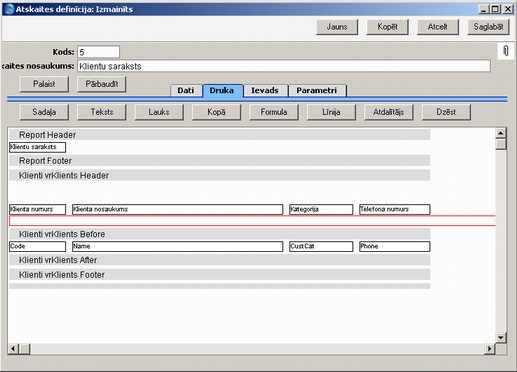Add a section with Sadaļa button

(44, 112)
